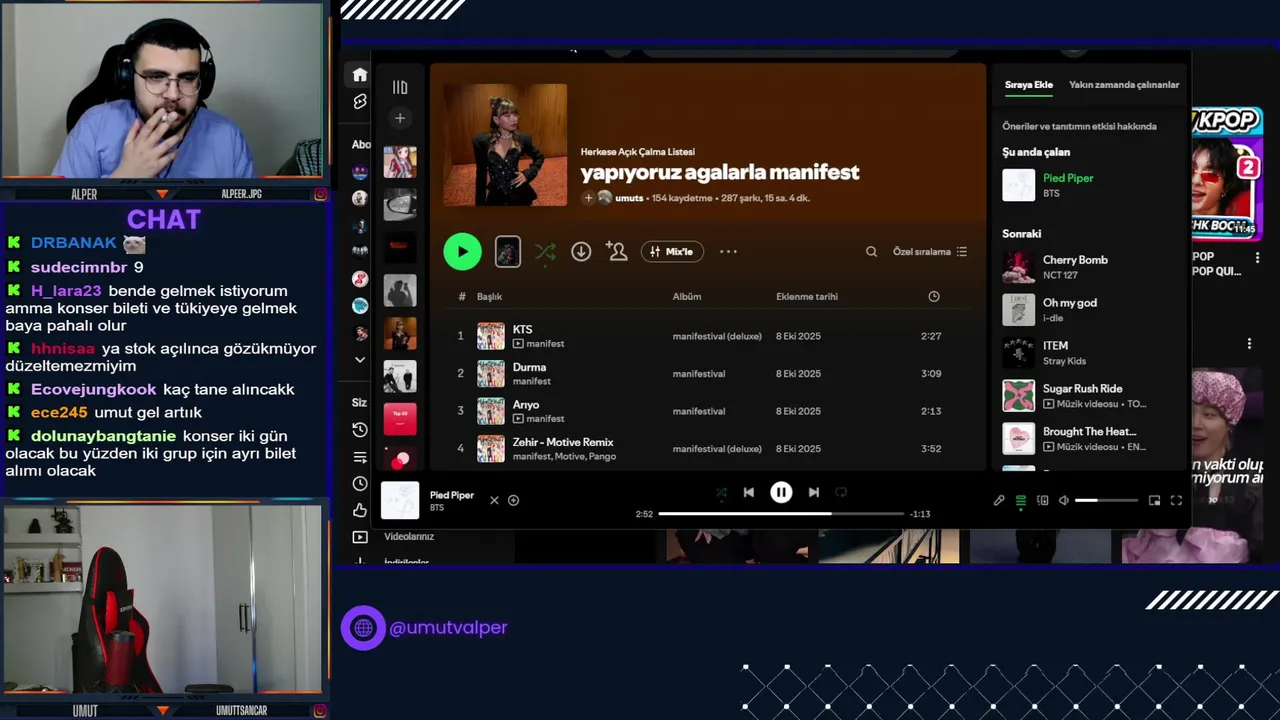
Task: Dismiss Pied Piper with the X icon
Action: pyautogui.click(x=494, y=500)
